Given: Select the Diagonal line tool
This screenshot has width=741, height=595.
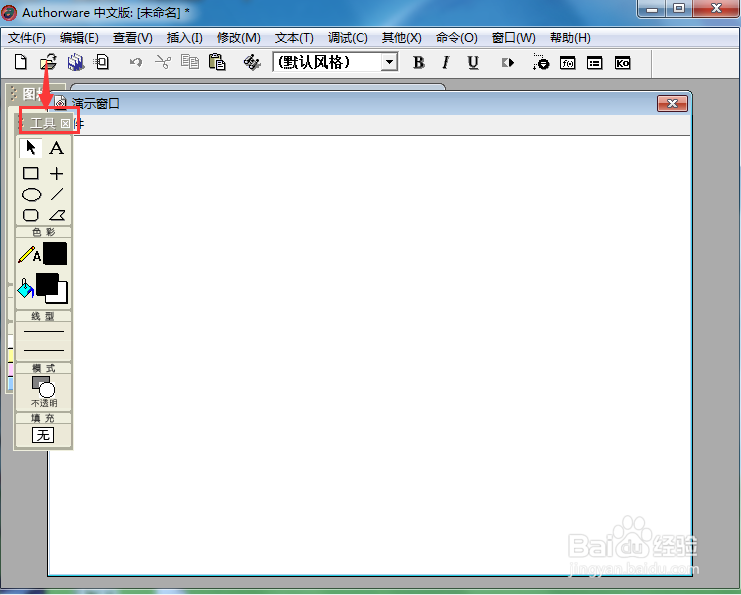Looking at the screenshot, I should [57, 194].
